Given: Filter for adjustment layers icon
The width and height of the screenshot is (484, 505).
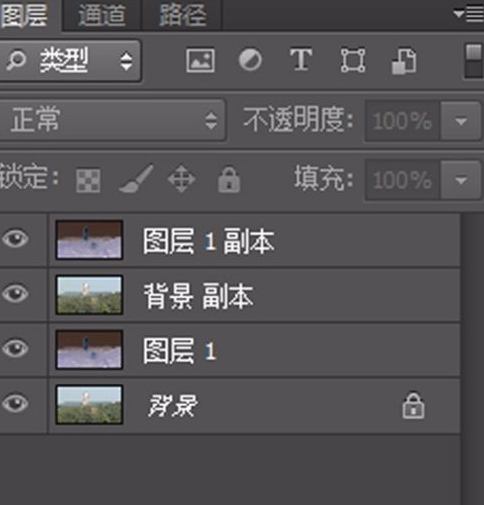Looking at the screenshot, I should pos(250,60).
